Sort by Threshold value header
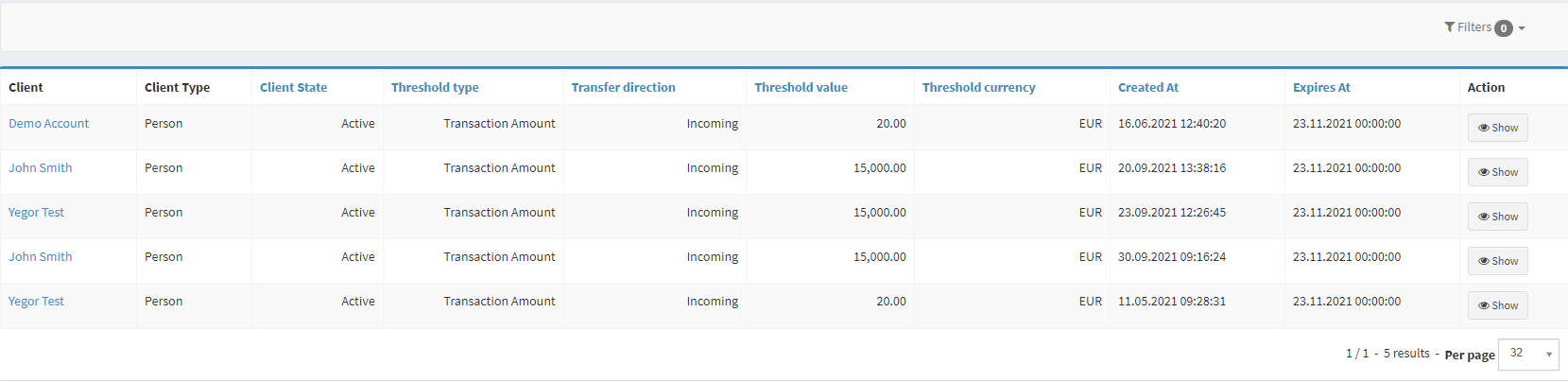 pyautogui.click(x=801, y=88)
